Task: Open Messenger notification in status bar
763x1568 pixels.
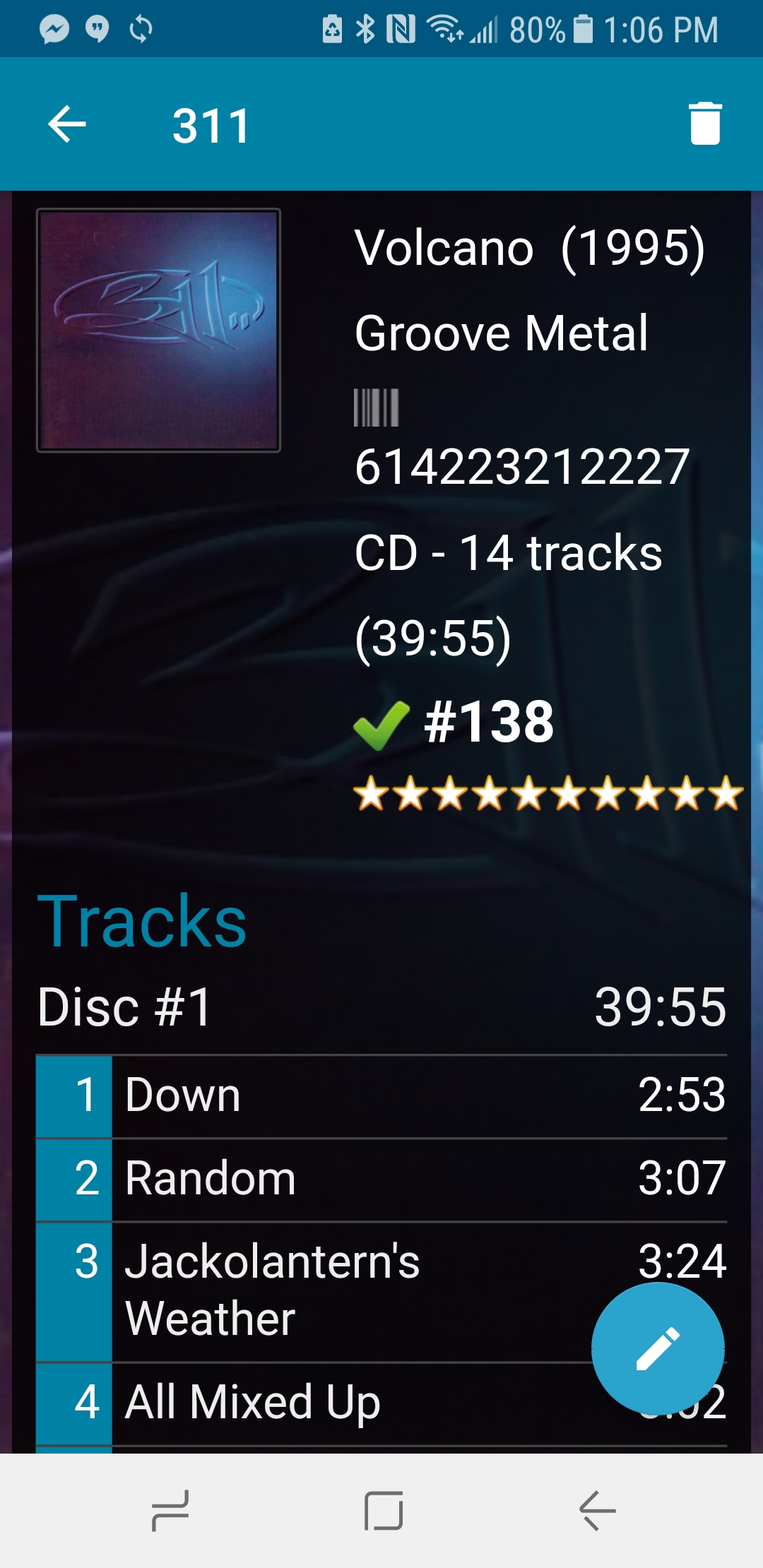Action: click(54, 29)
